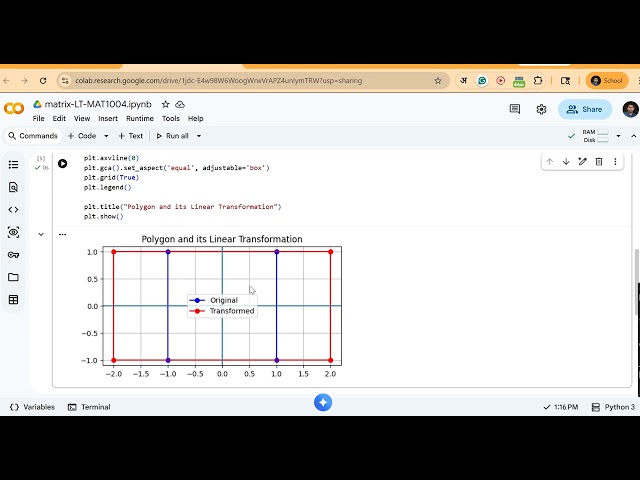
Task: Open the Runtime menu
Action: pyautogui.click(x=140, y=118)
